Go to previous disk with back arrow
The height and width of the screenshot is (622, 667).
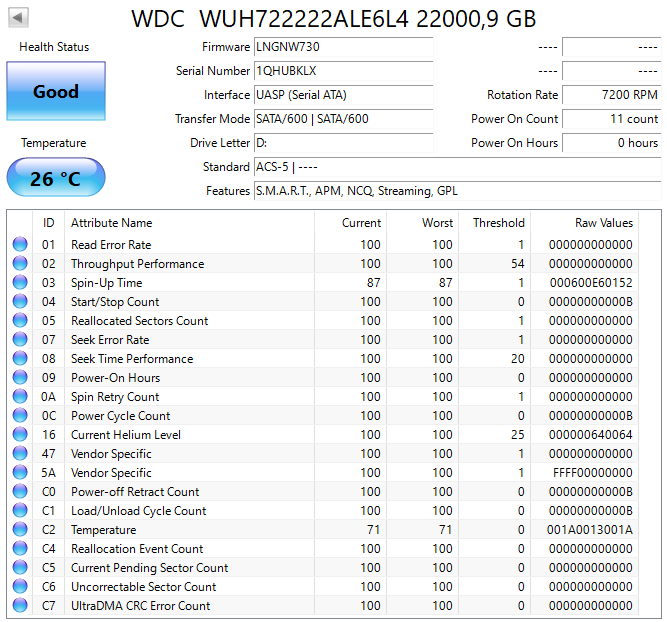[18, 18]
